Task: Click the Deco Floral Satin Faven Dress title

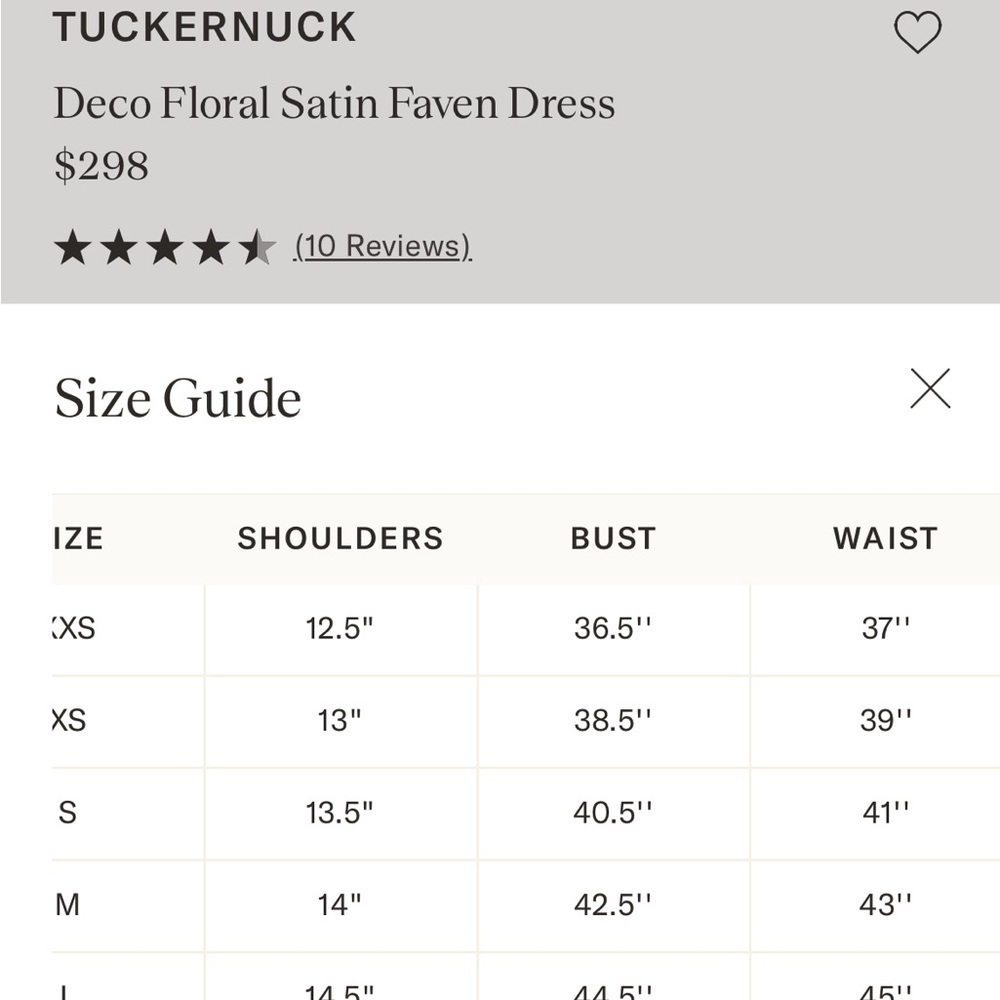Action: (335, 103)
